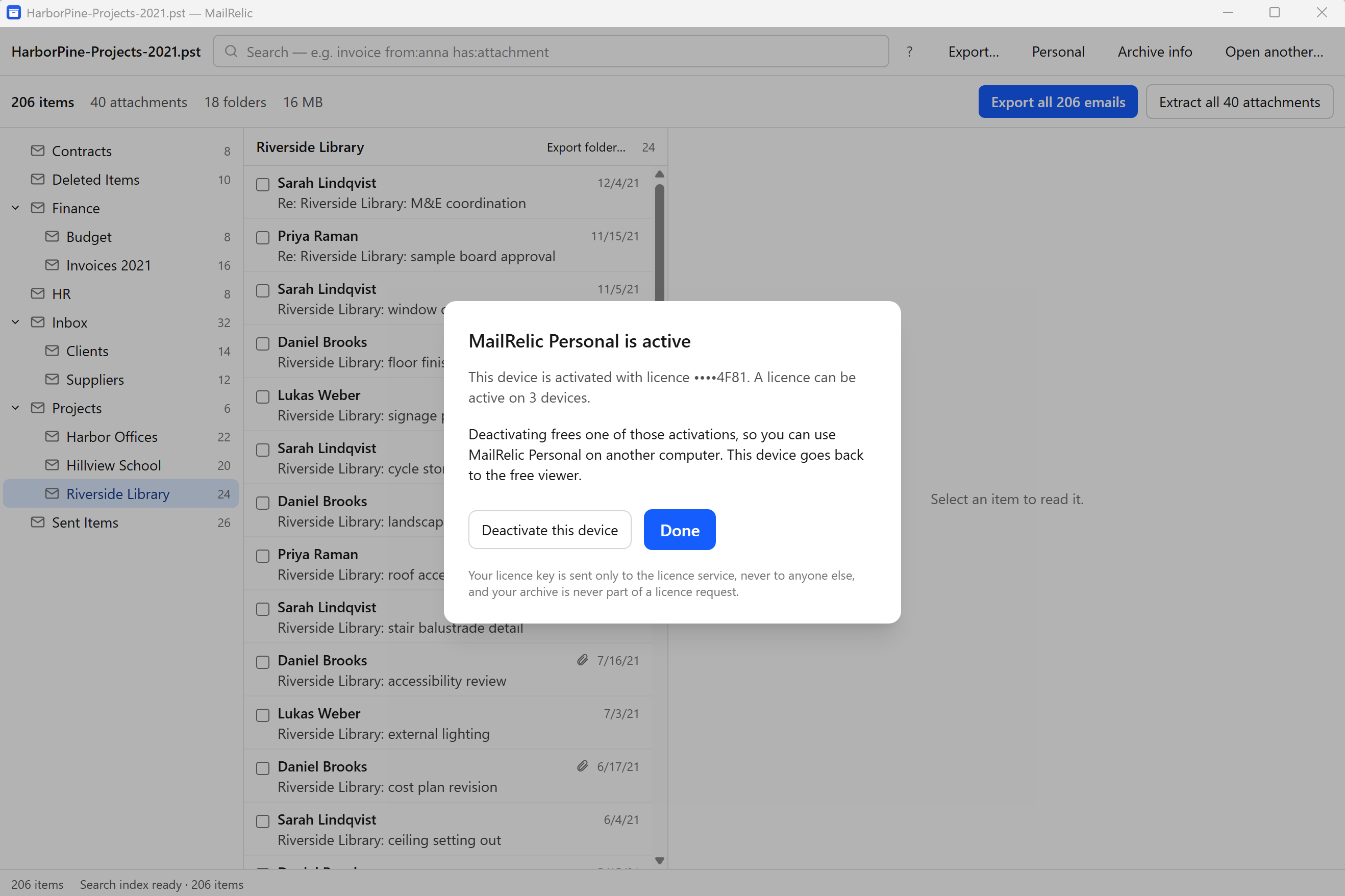Click the Done button in dialog
The width and height of the screenshot is (1345, 896).
coord(679,530)
